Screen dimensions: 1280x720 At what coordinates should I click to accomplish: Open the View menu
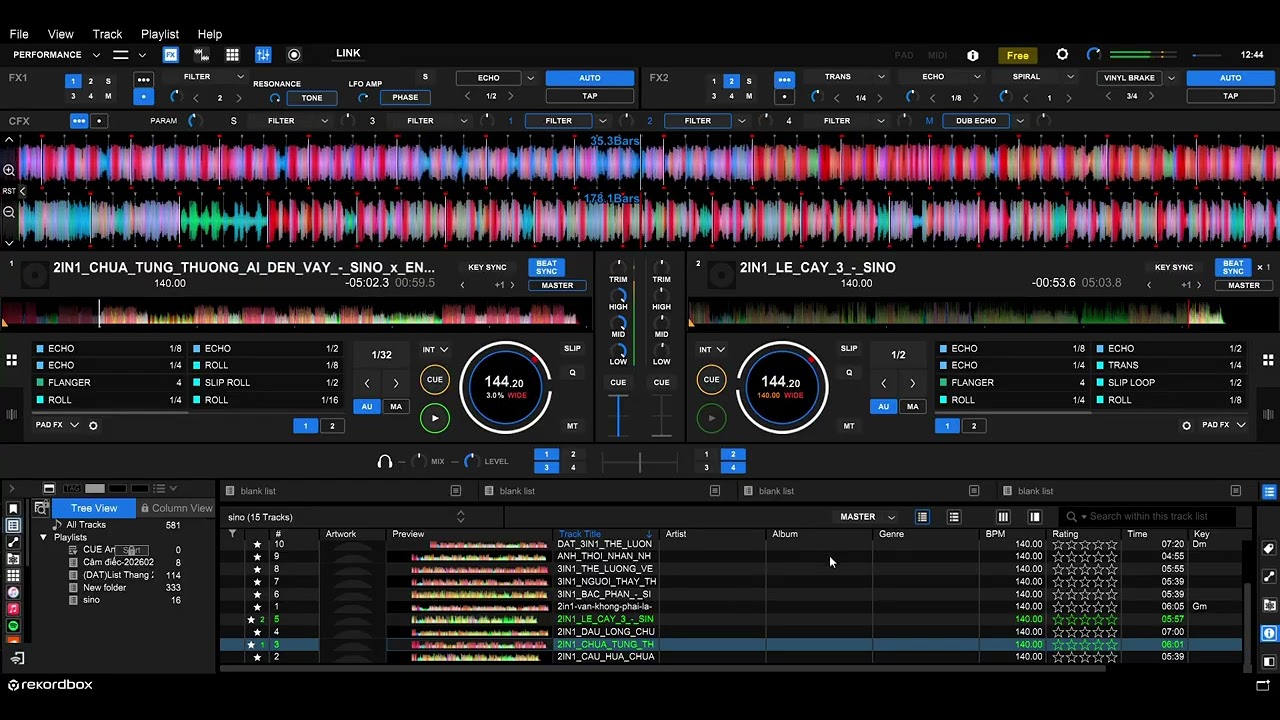click(60, 34)
